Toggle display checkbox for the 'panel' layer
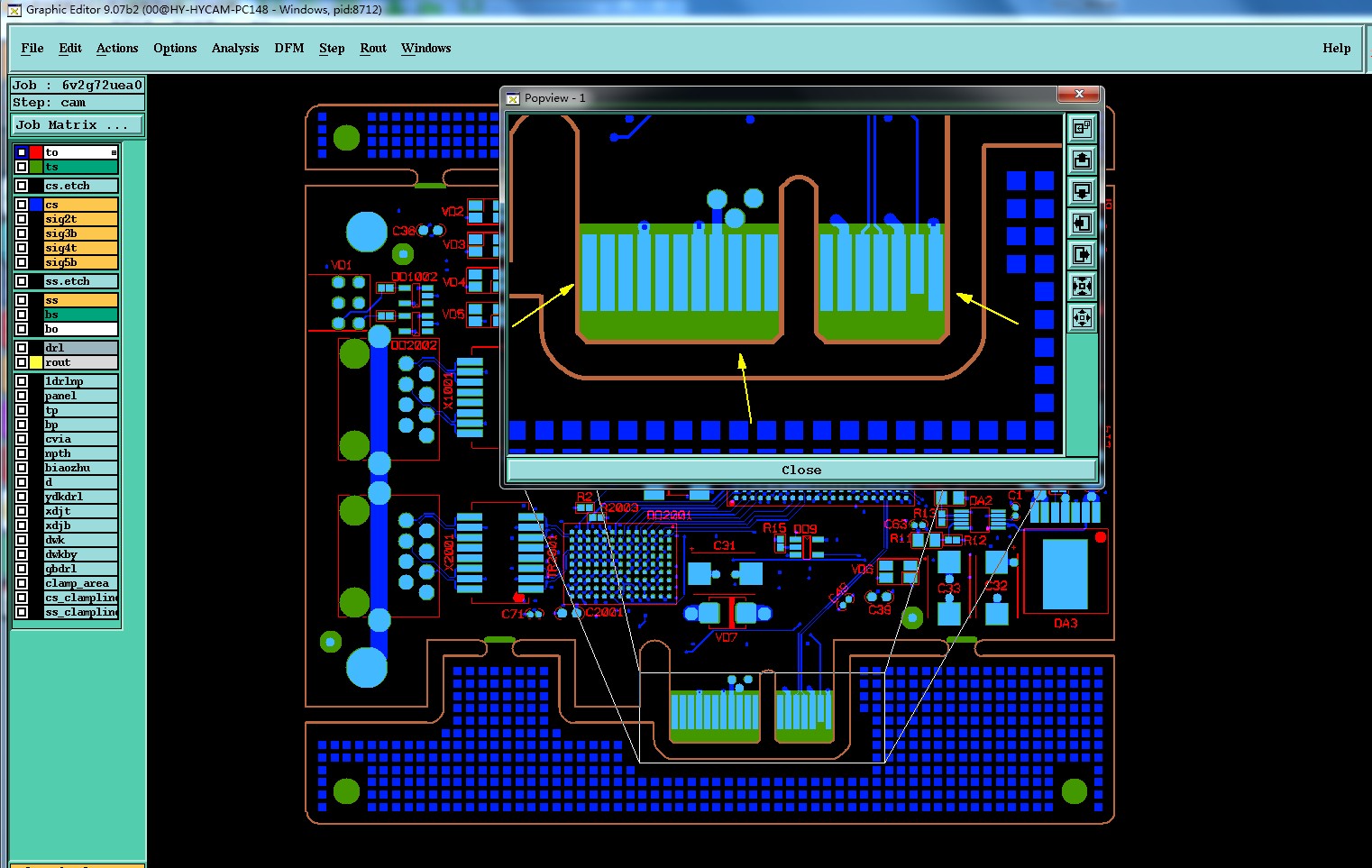This screenshot has width=1372, height=868. (x=22, y=396)
